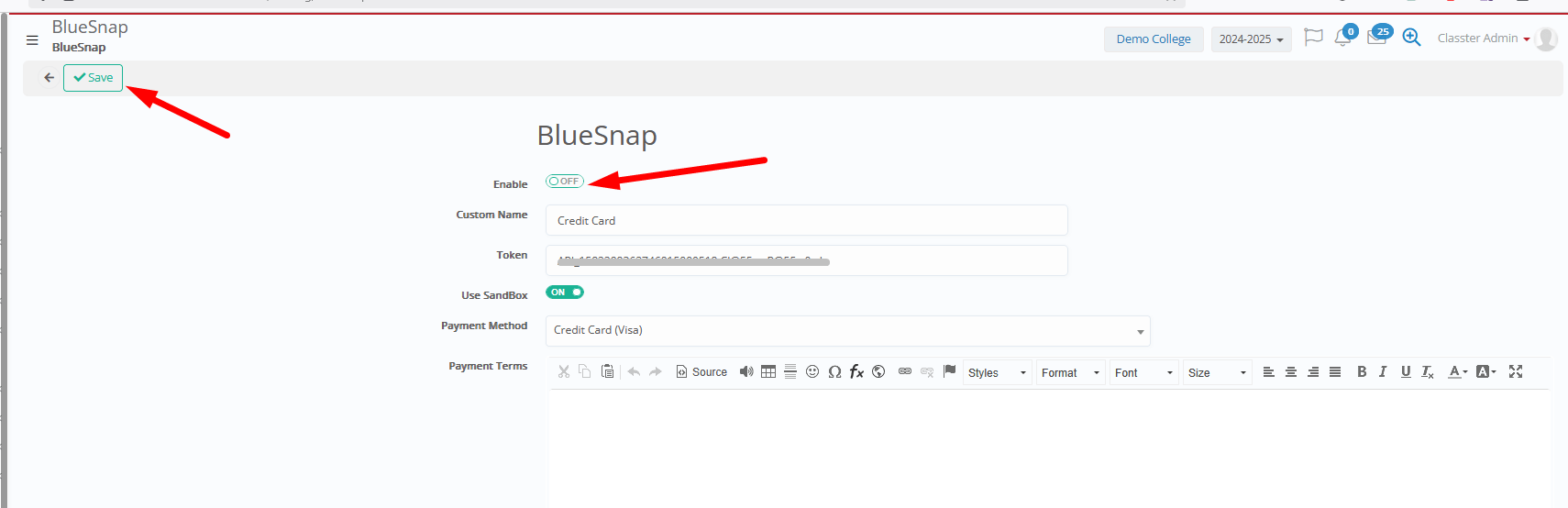Insert a smiley emoticon
Screen dimensions: 1568x508
click(x=812, y=371)
